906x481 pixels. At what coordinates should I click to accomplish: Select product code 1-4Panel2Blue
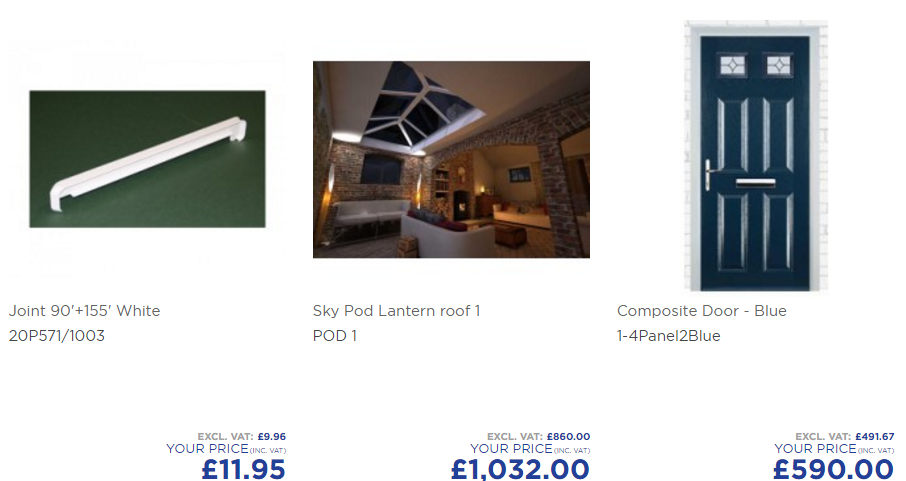[669, 336]
